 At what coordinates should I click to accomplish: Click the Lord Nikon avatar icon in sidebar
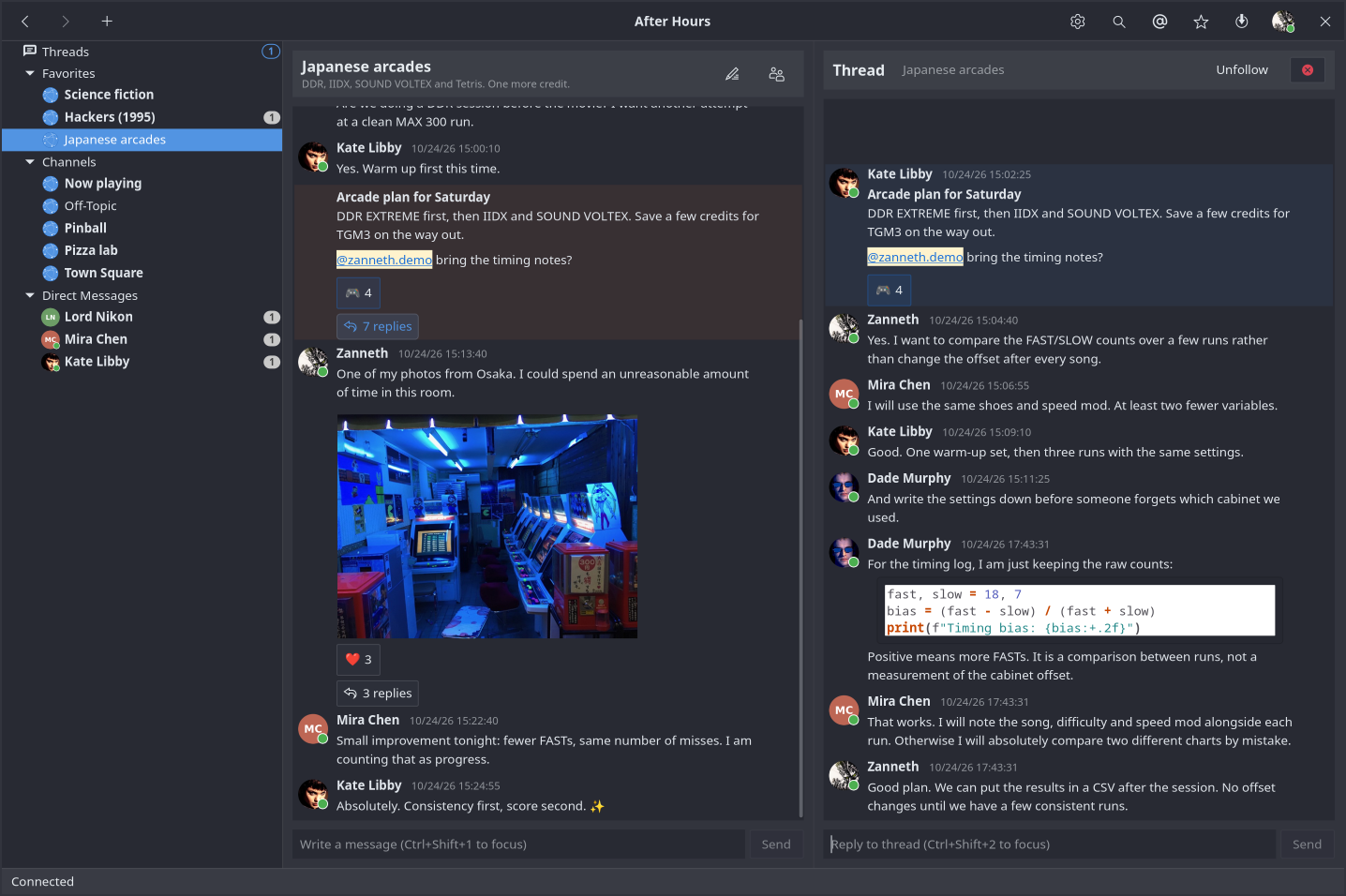pos(51,317)
